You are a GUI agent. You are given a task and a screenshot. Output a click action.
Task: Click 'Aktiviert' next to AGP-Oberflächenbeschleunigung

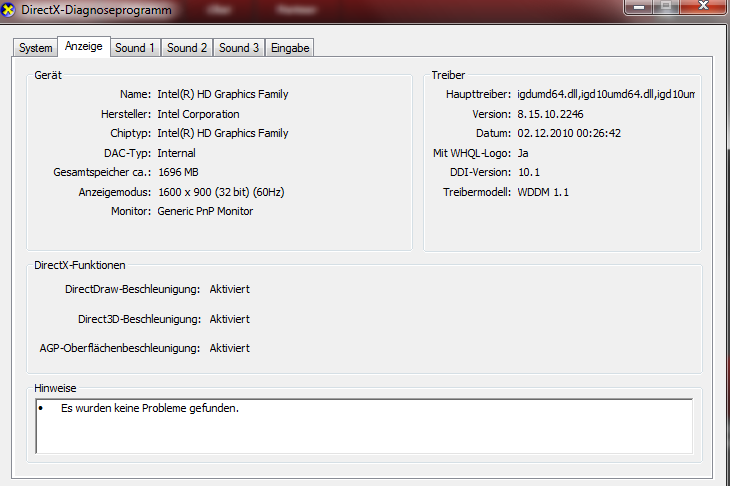tap(230, 348)
